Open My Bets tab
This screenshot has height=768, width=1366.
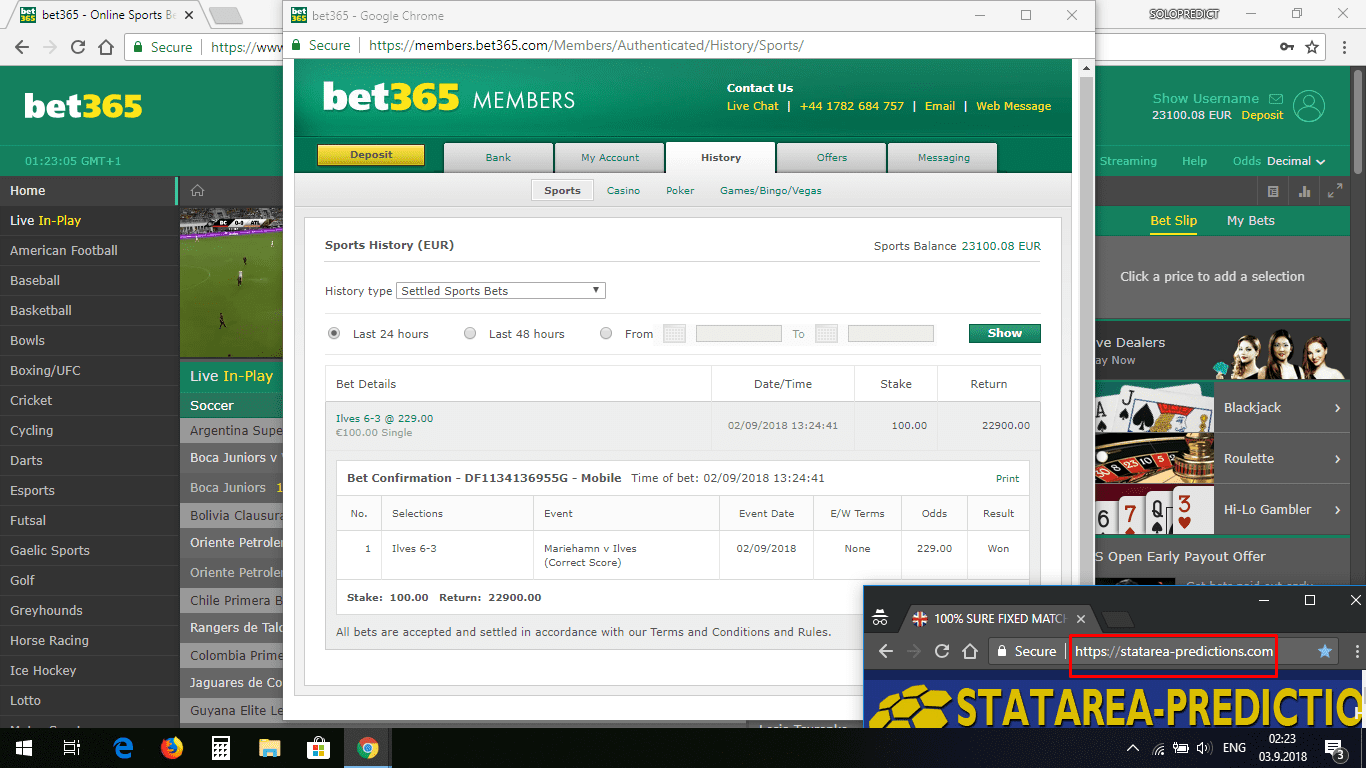pyautogui.click(x=1250, y=221)
